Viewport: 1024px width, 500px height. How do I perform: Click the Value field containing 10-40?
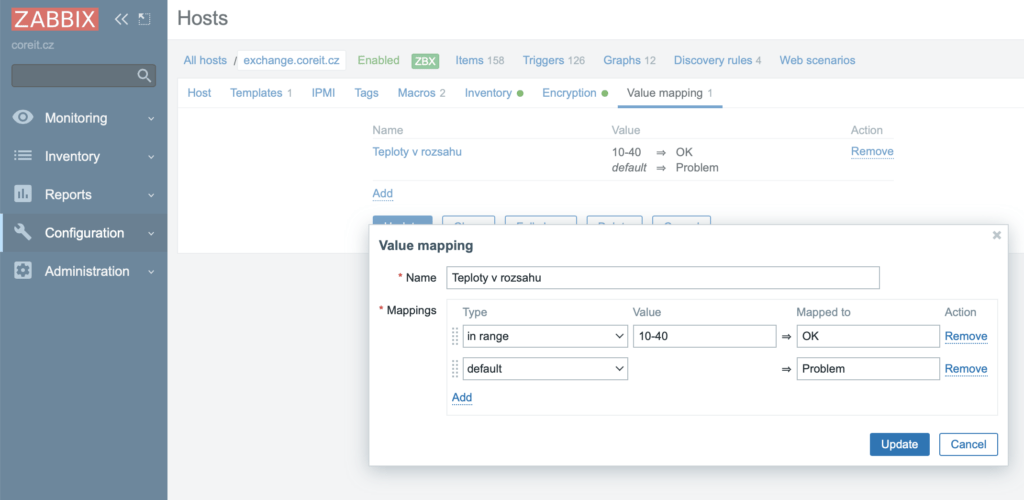point(705,337)
